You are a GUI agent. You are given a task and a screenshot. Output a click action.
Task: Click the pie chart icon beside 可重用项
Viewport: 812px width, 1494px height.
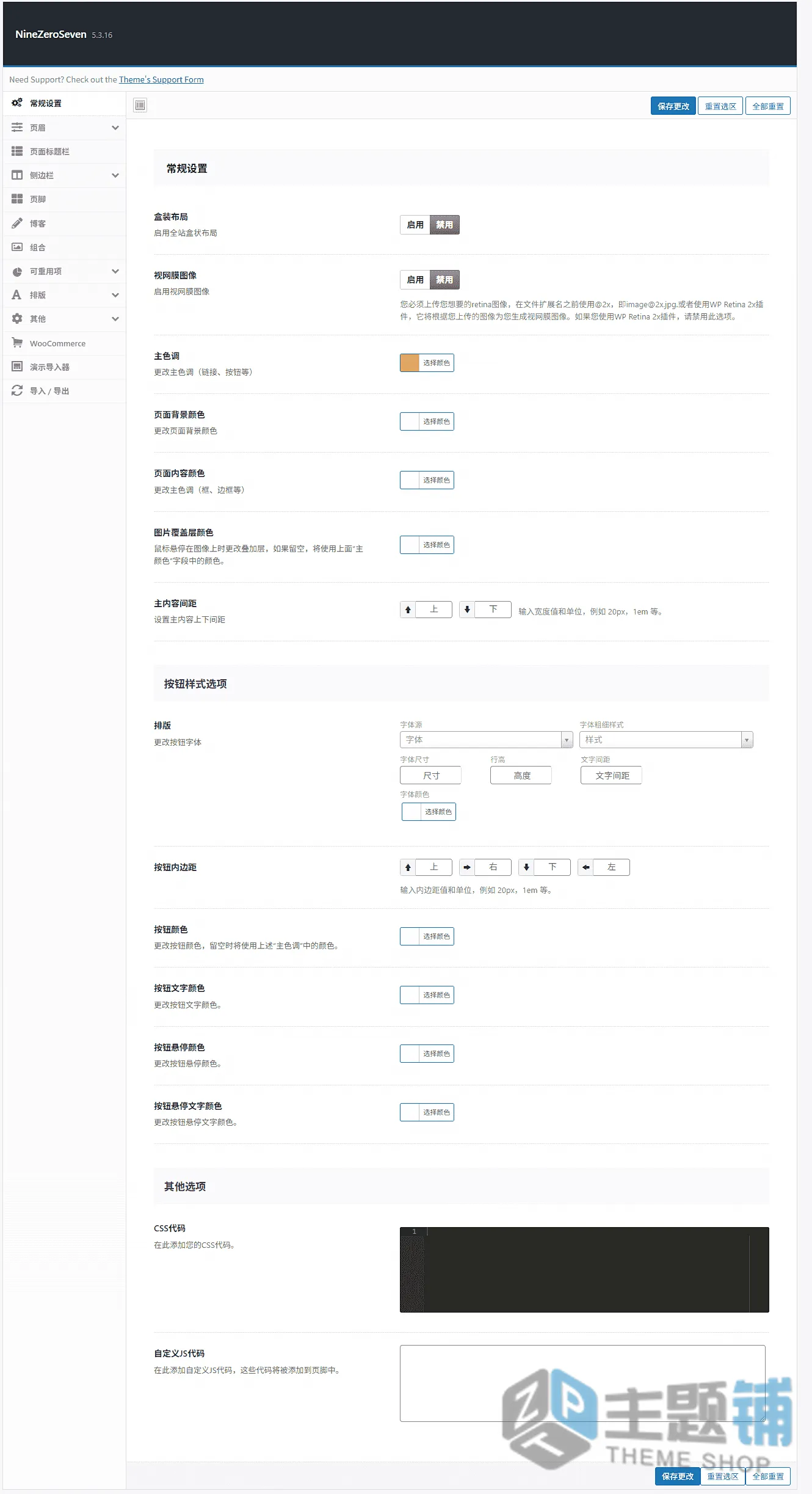(17, 271)
